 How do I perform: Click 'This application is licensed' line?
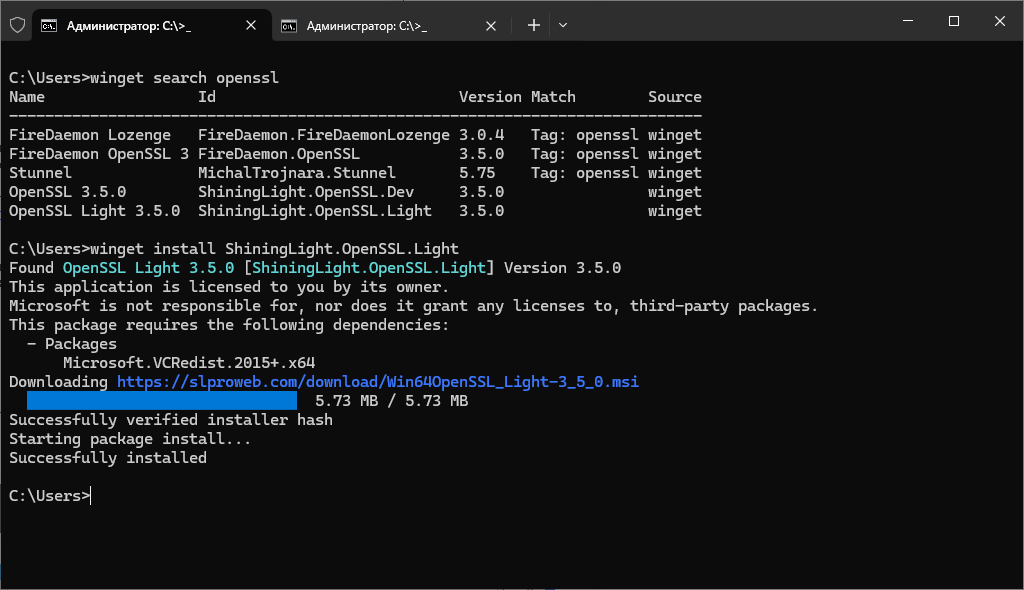click(x=229, y=287)
